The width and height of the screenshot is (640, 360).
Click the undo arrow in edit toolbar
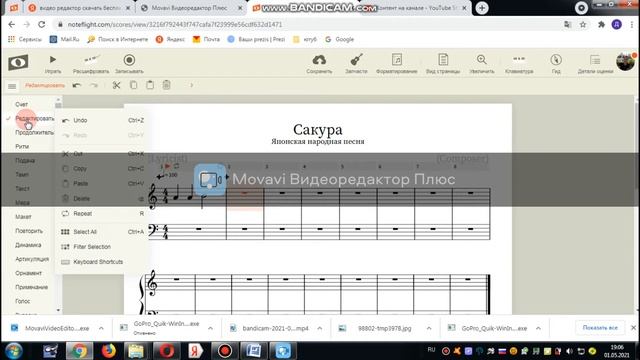tap(77, 85)
